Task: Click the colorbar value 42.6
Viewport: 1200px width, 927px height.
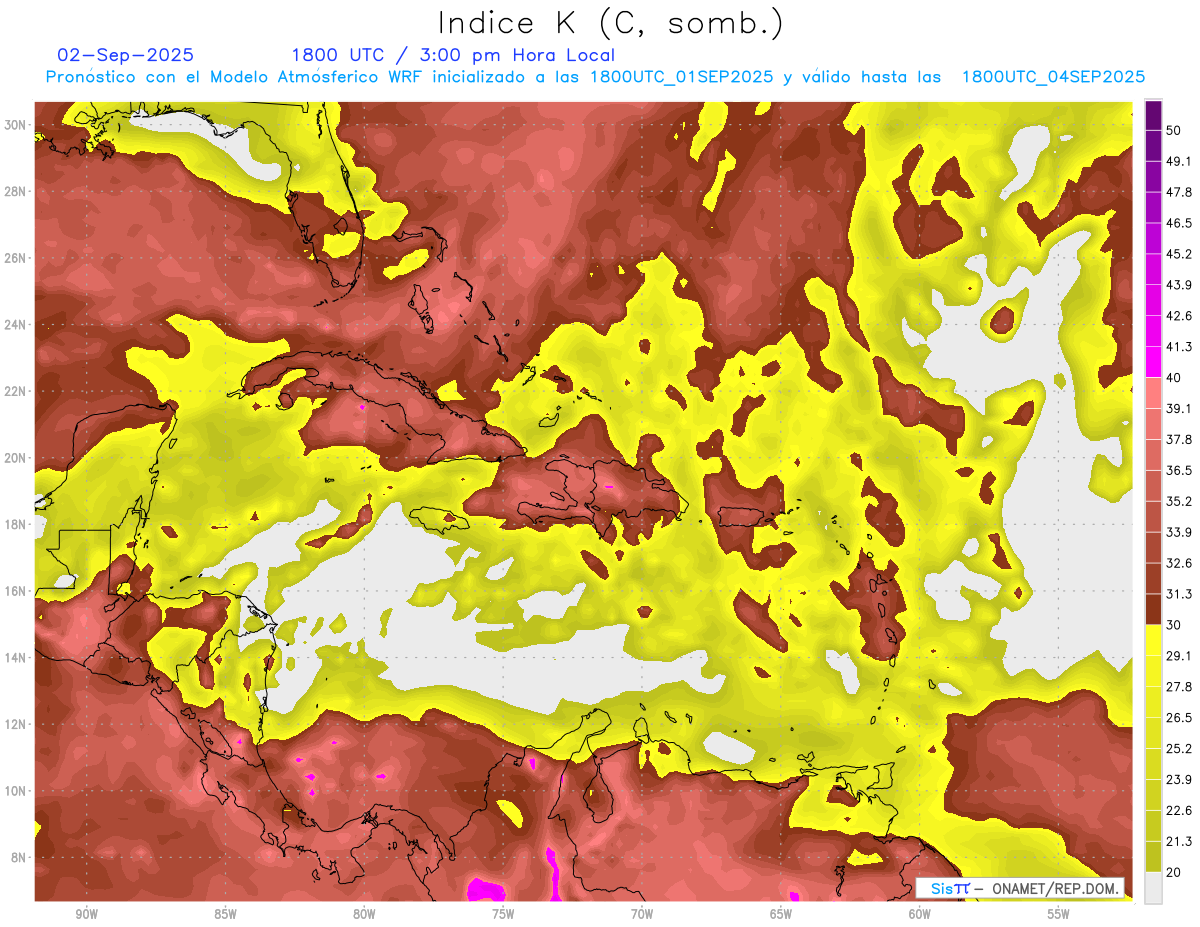Action: coord(1178,316)
